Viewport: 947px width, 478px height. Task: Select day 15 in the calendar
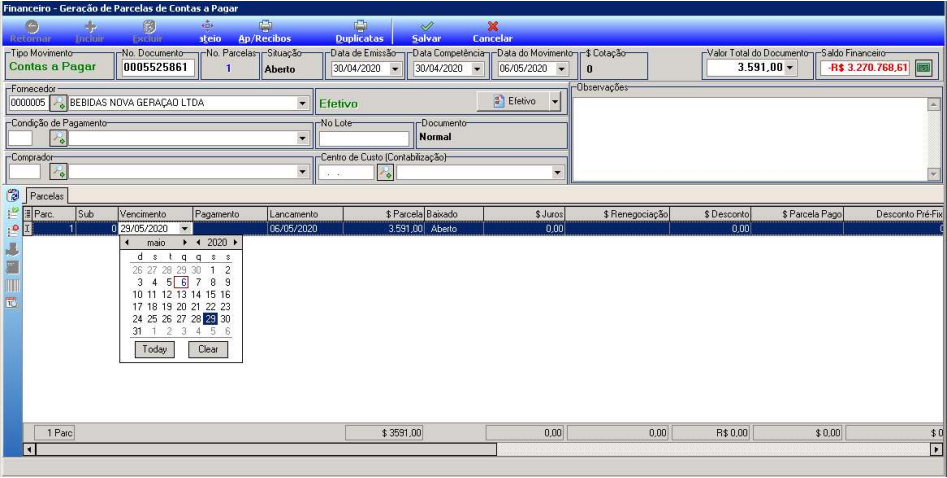coord(210,295)
